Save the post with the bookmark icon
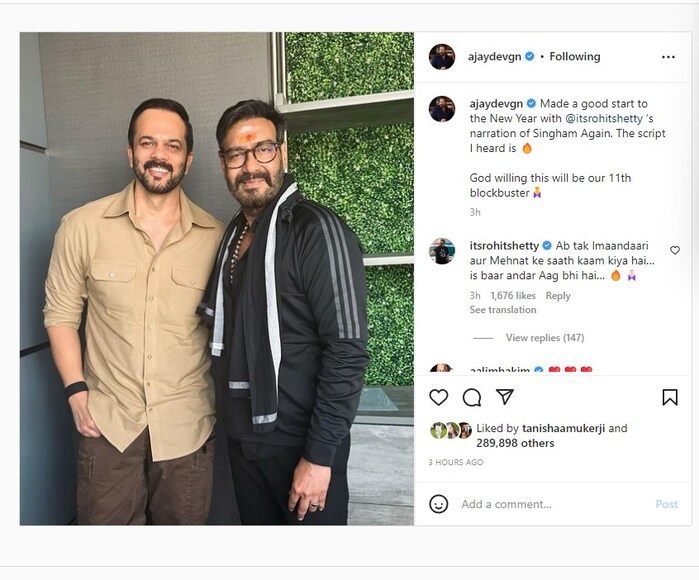This screenshot has height=580, width=699. point(670,397)
